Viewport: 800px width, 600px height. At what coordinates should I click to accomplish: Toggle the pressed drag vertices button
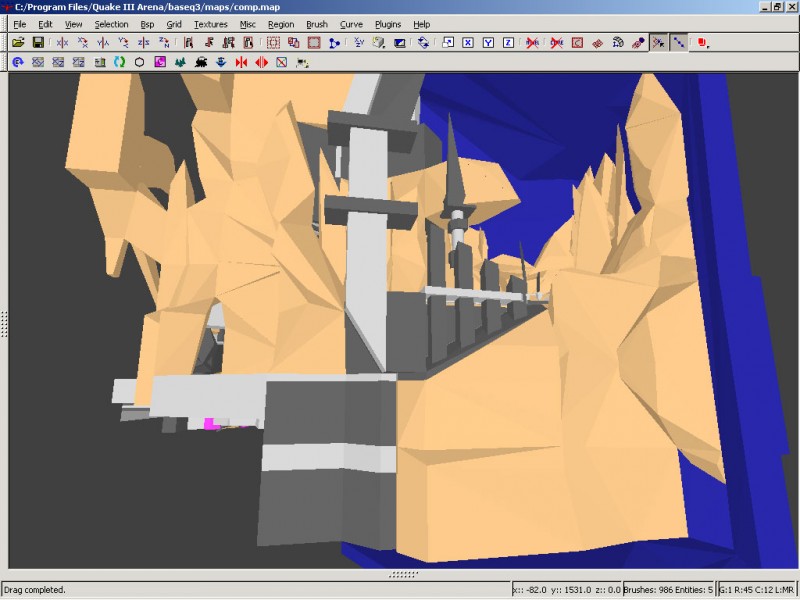[658, 43]
